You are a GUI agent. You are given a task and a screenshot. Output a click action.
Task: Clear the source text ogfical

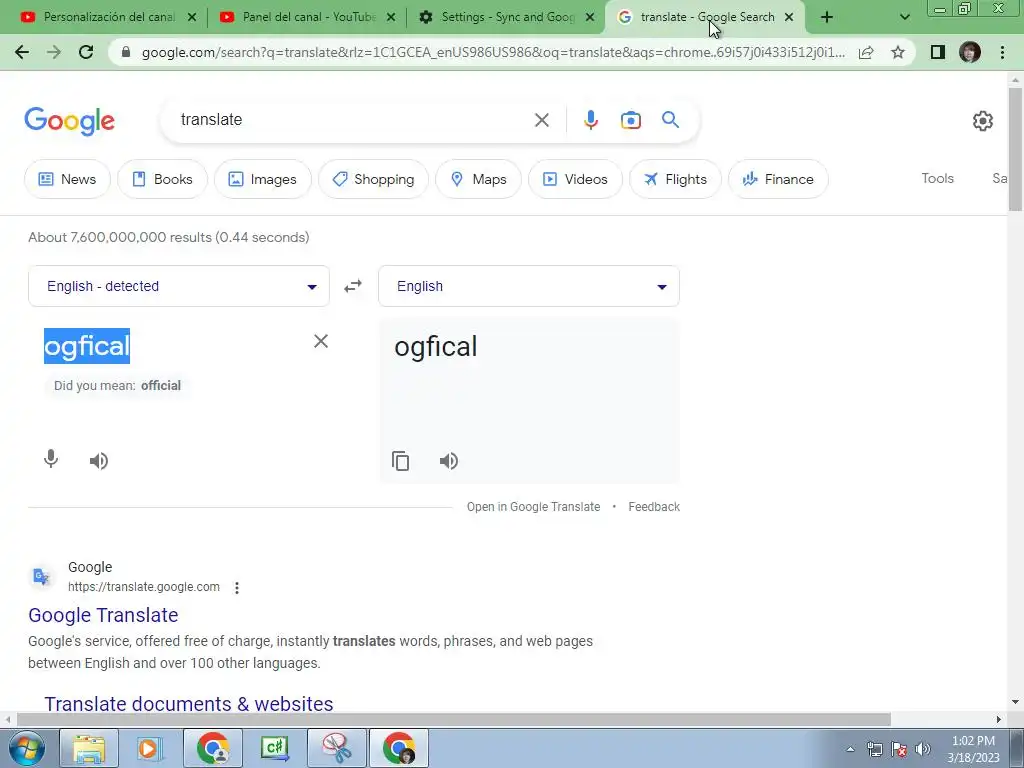[x=321, y=341]
